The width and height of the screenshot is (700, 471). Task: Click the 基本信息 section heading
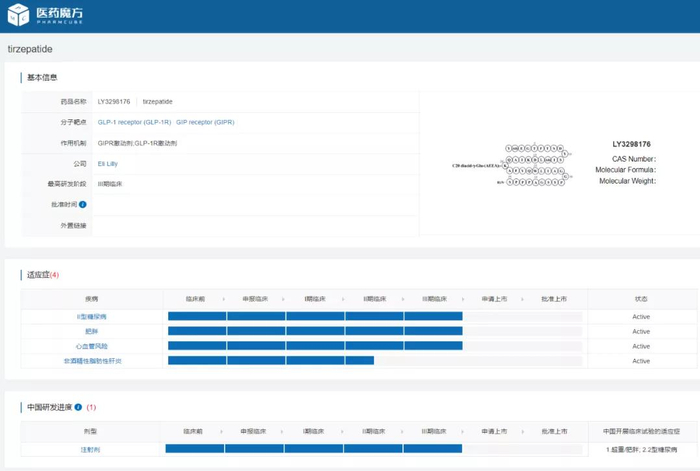tap(41, 78)
